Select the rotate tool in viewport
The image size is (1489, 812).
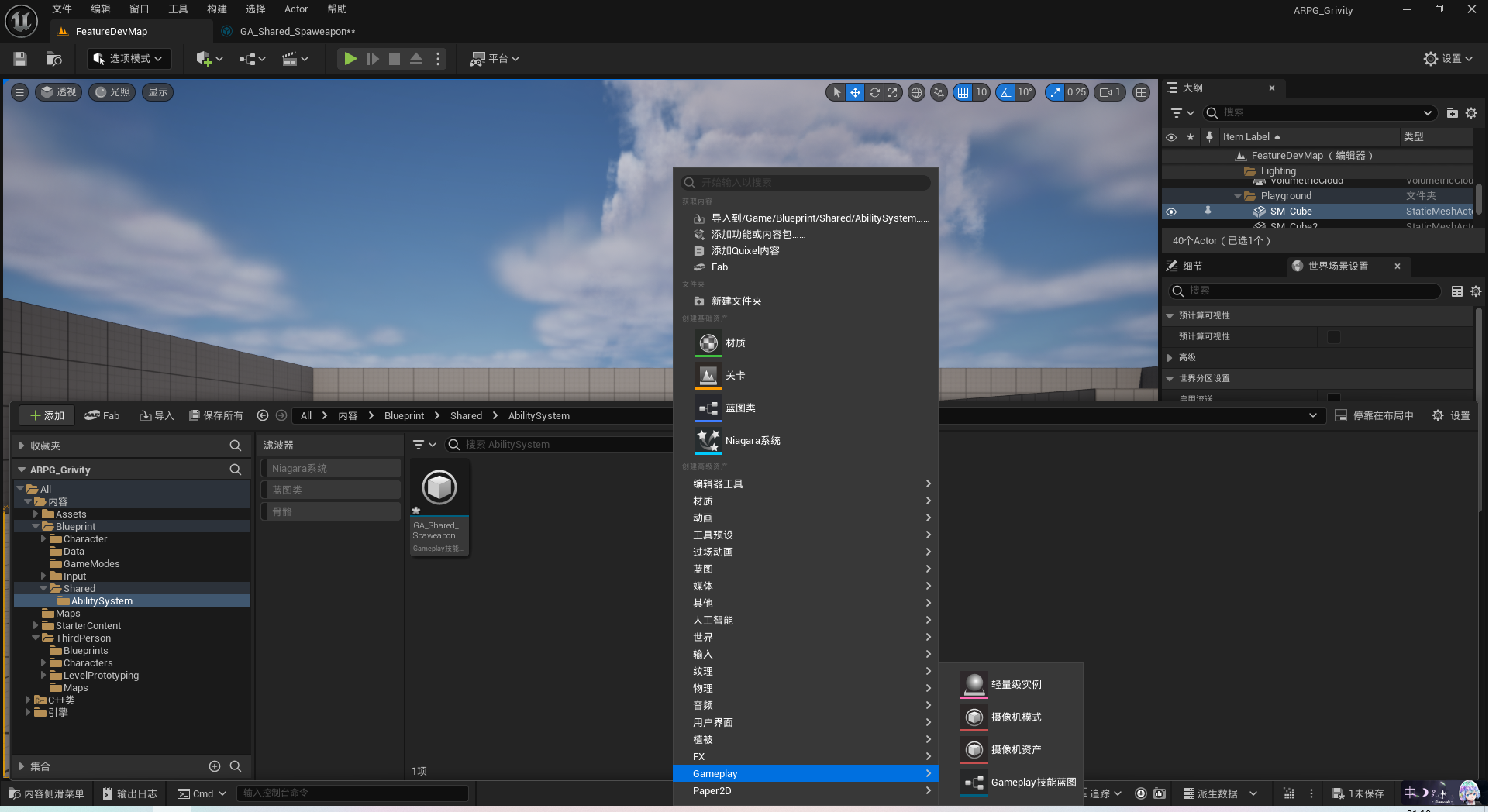(x=874, y=92)
